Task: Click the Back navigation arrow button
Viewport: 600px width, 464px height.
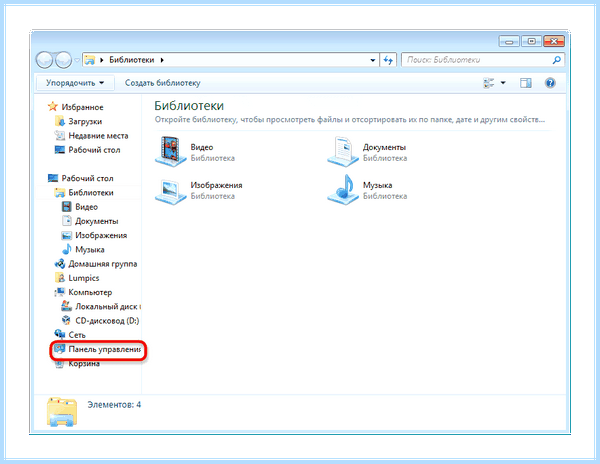Action: point(45,60)
